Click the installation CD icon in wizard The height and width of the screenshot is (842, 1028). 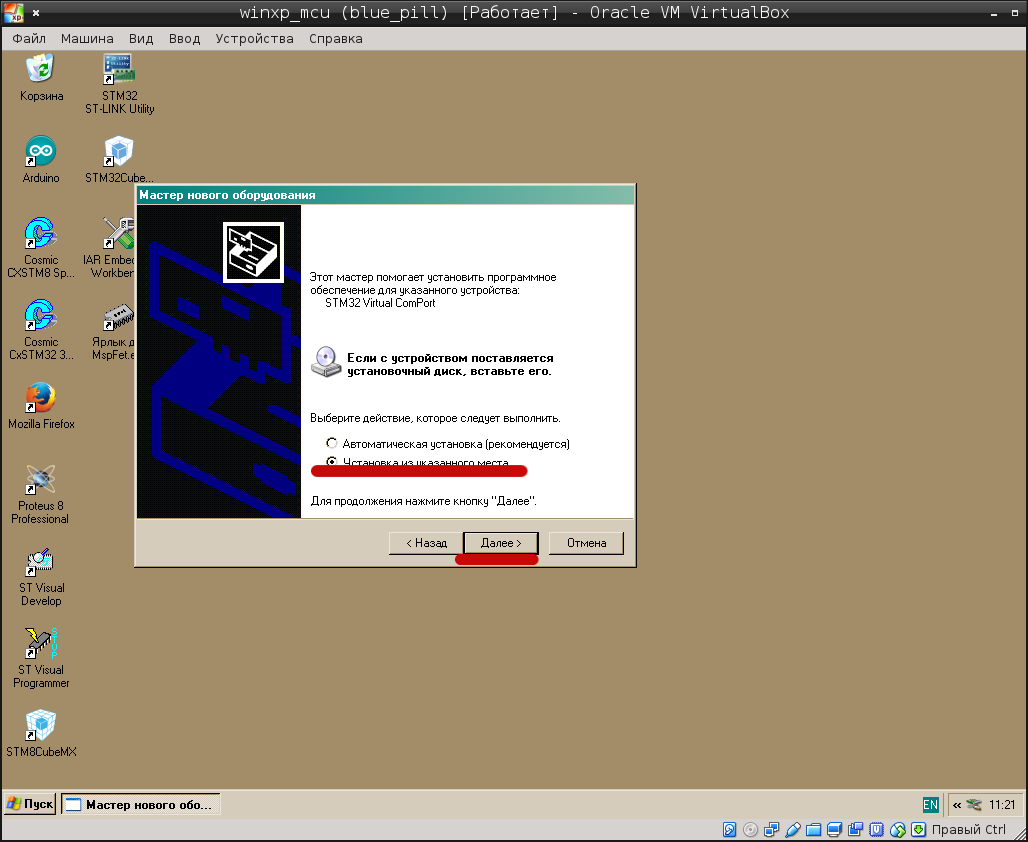click(x=326, y=362)
